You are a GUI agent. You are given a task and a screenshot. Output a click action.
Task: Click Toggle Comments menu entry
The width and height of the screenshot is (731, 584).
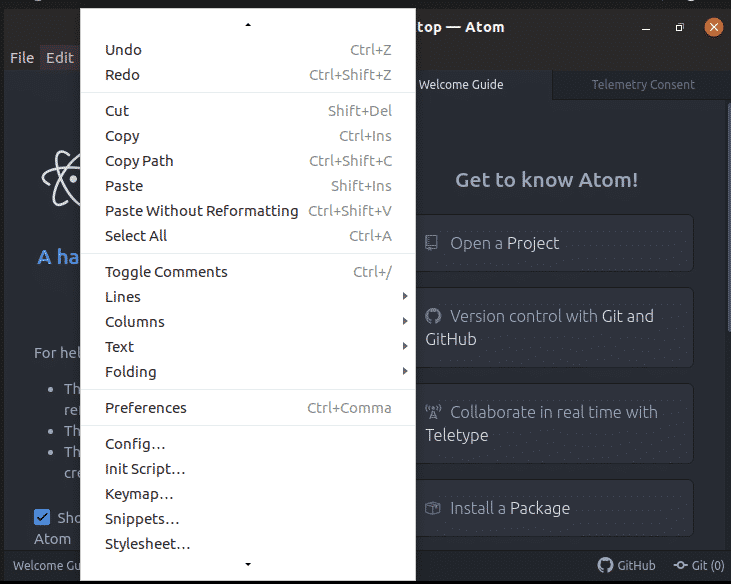click(x=248, y=272)
